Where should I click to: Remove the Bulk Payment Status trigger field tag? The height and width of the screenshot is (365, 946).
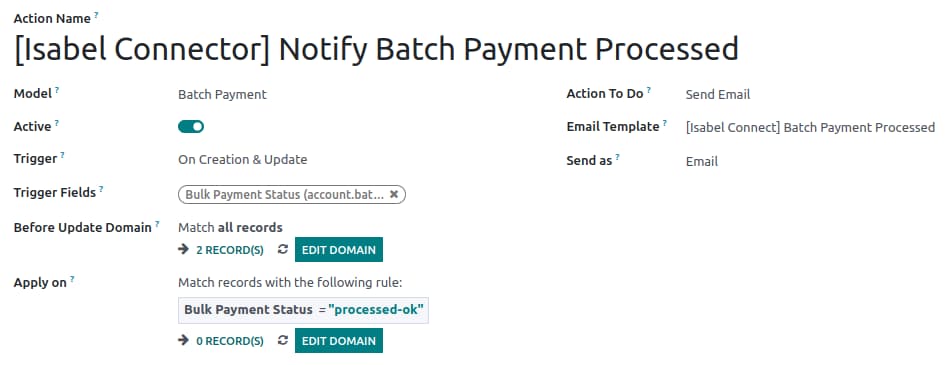point(393,194)
